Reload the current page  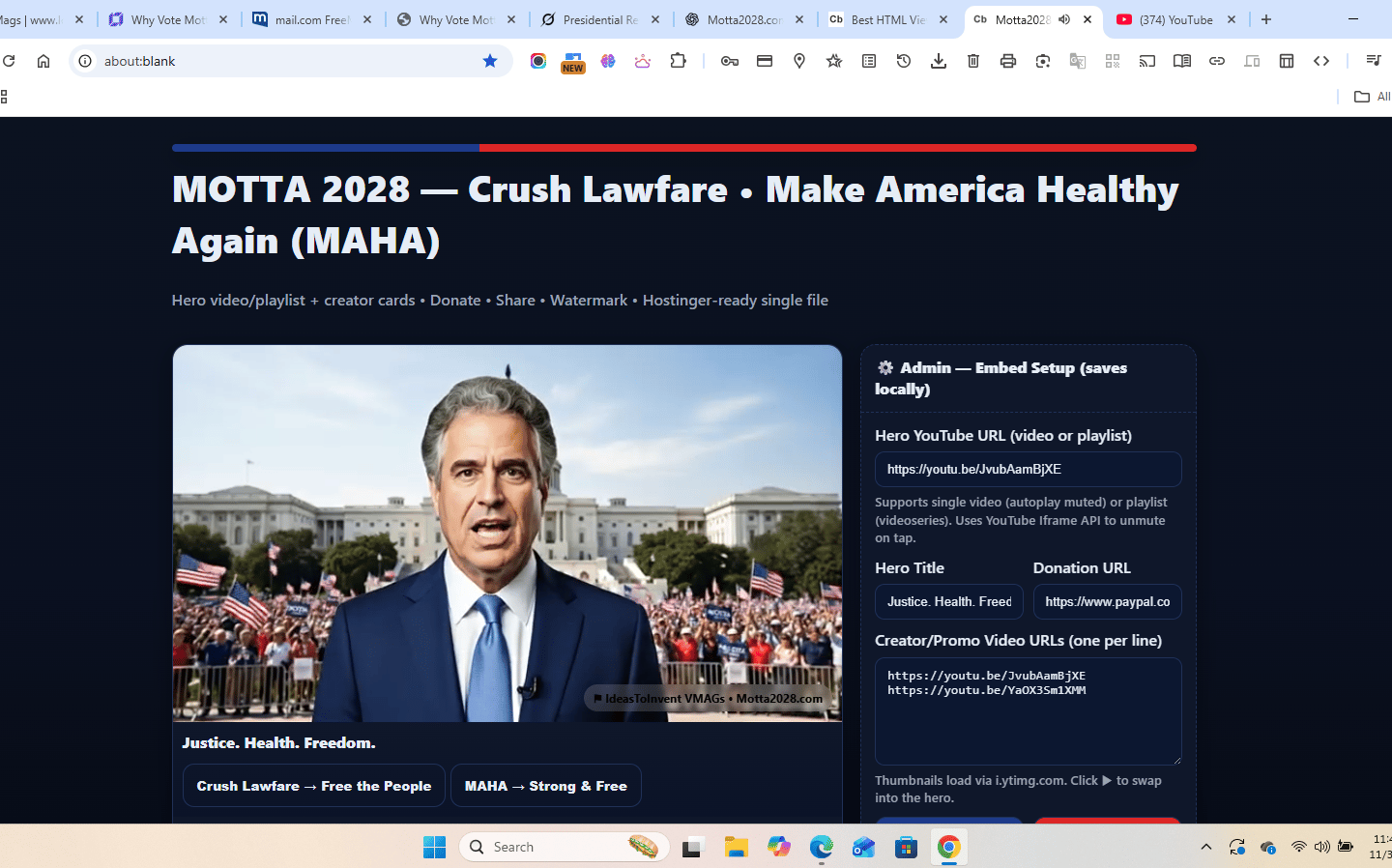[x=9, y=61]
